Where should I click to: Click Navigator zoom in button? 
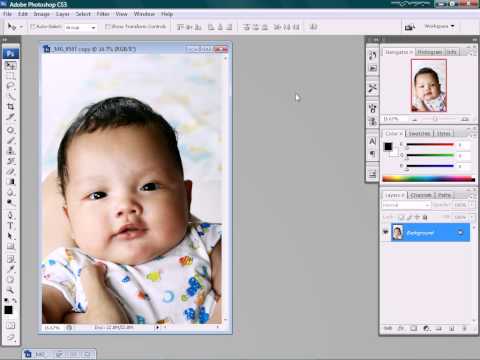[x=465, y=119]
